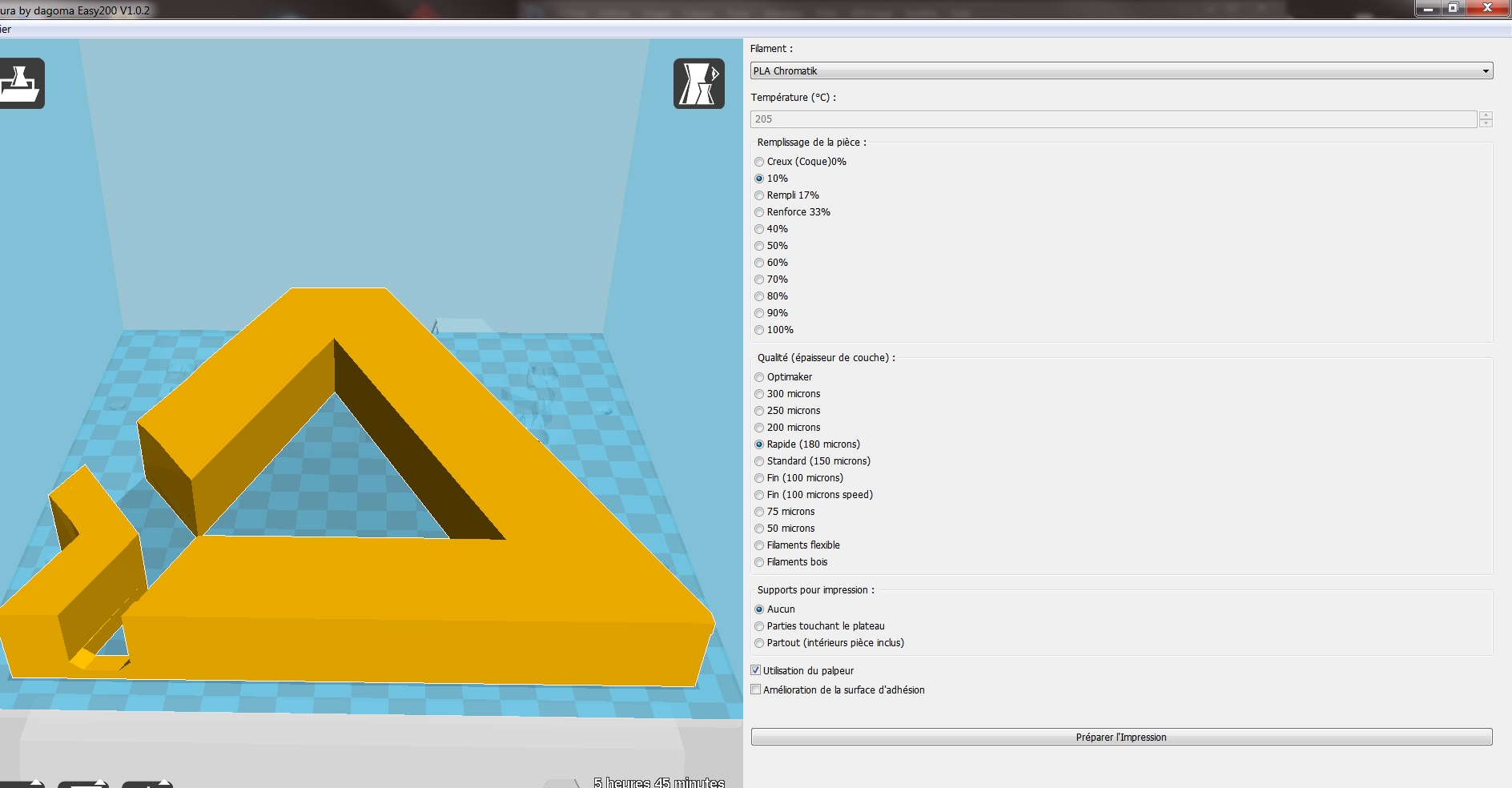Select 50 microns layer thickness

(784, 529)
